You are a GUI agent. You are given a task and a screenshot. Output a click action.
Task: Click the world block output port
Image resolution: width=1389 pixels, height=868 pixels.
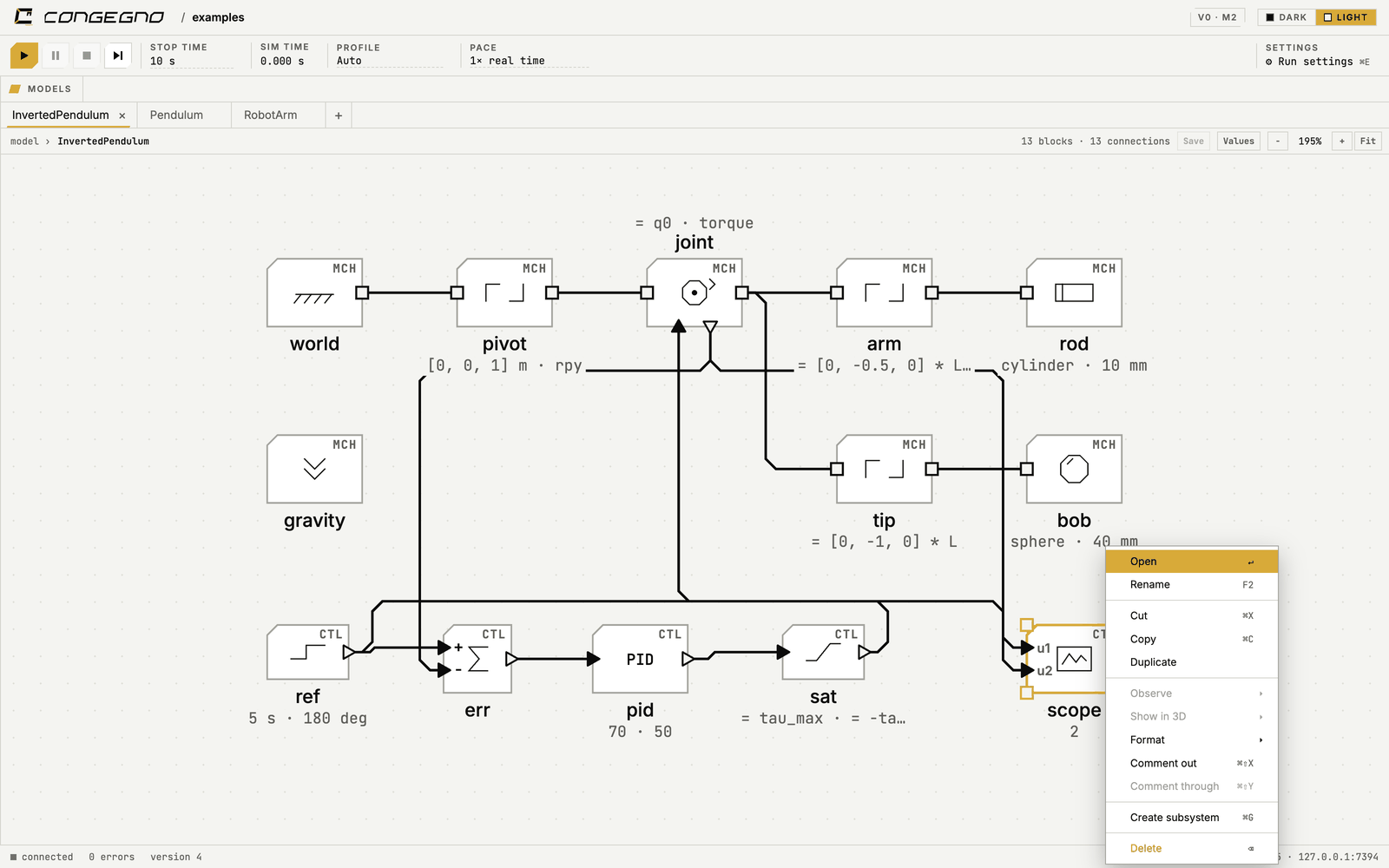click(x=362, y=293)
